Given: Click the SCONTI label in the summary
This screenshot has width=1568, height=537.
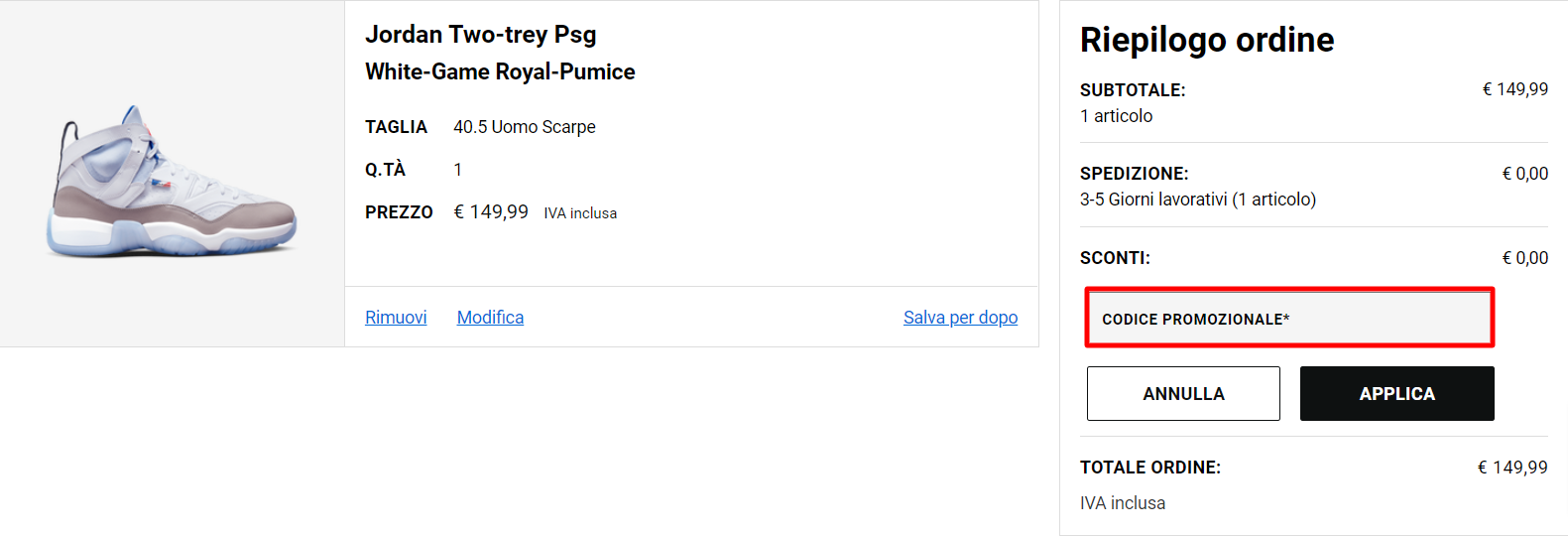Looking at the screenshot, I should 1115,258.
